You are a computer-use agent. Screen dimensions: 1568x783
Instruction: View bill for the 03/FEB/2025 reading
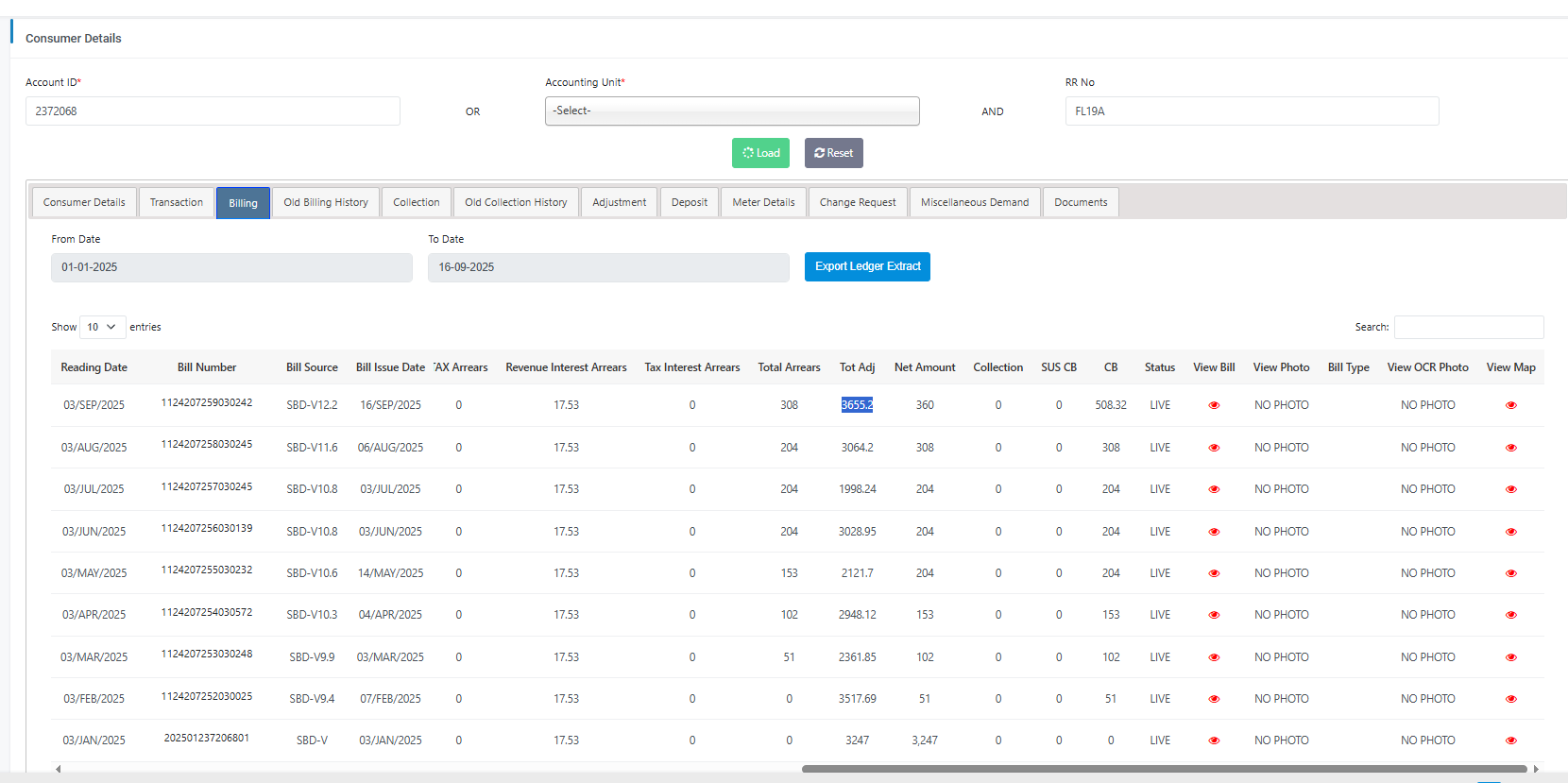(1214, 699)
